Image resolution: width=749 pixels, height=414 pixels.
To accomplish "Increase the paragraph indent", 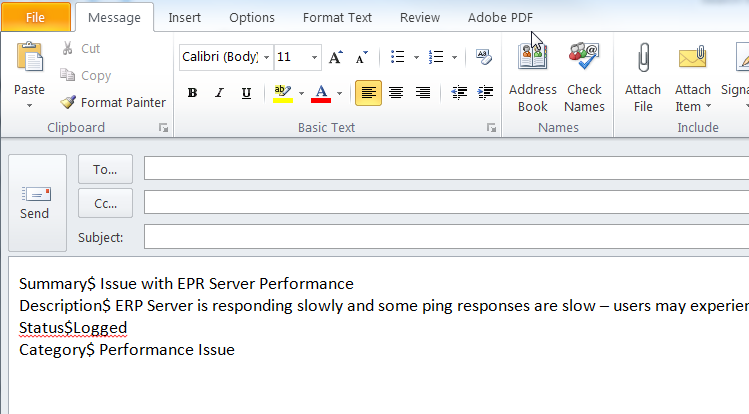I will coord(485,93).
